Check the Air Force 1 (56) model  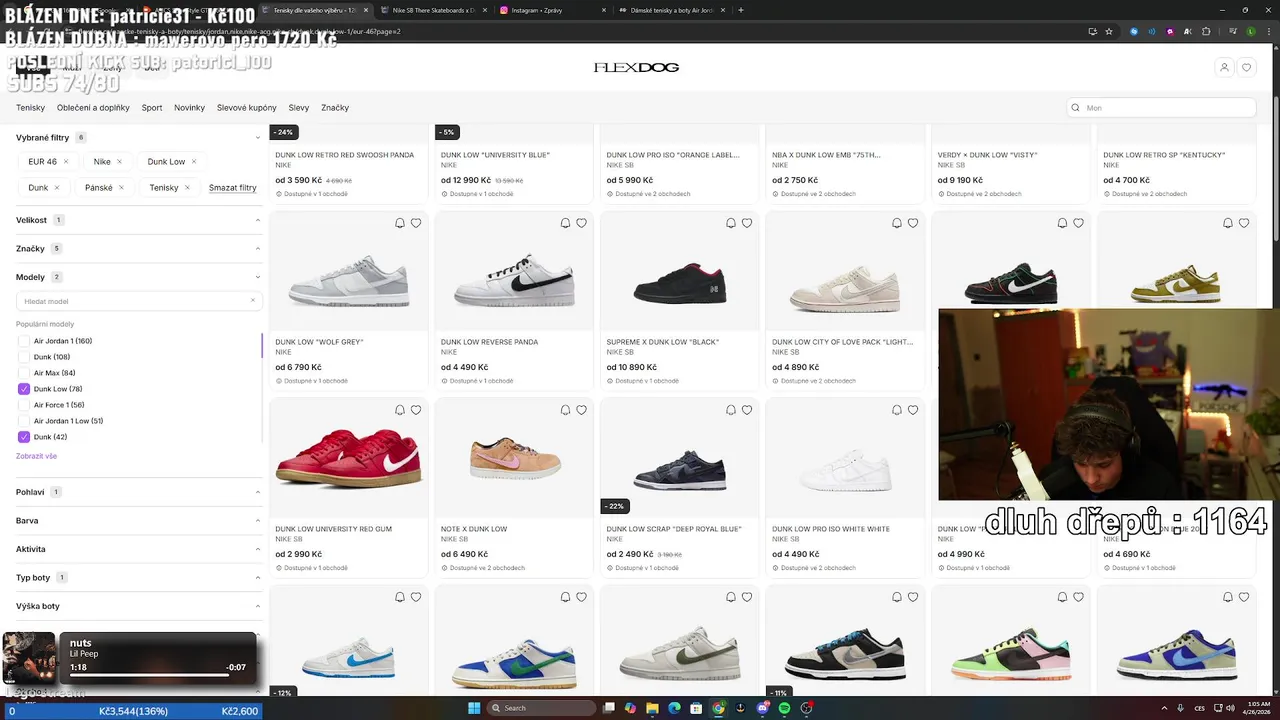[x=24, y=405]
